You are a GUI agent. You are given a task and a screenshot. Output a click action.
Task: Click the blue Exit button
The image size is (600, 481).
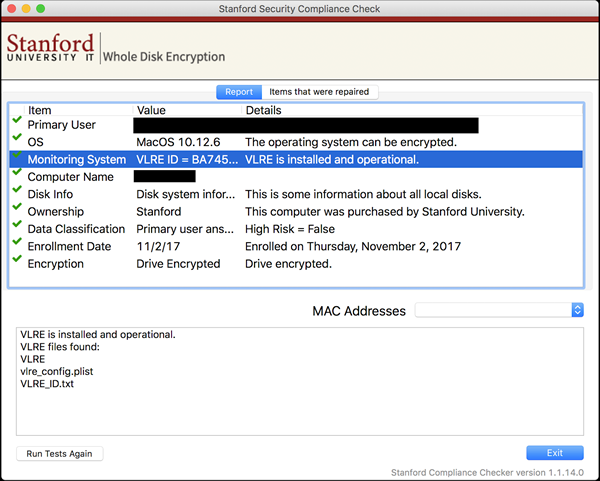click(x=554, y=453)
